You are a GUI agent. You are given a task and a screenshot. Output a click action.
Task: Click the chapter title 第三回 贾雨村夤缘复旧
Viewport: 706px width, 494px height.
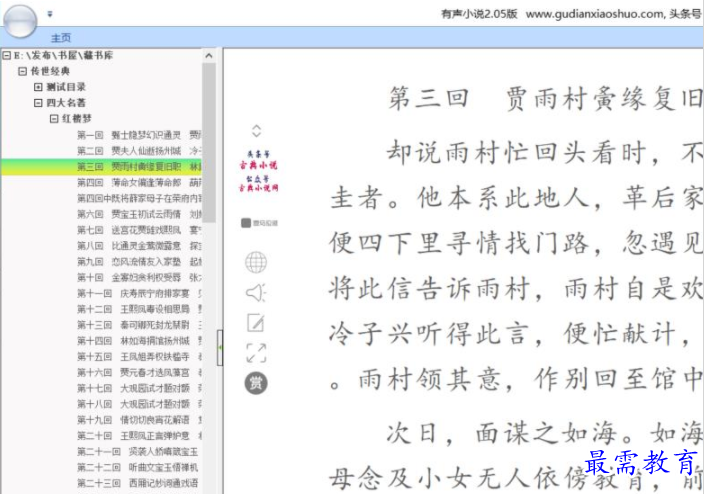point(545,98)
